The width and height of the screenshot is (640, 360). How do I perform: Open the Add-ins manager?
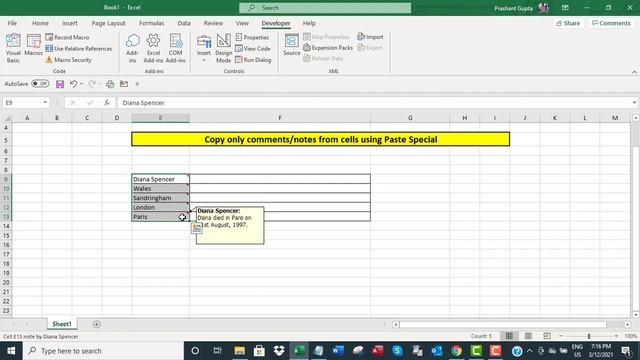(132, 48)
